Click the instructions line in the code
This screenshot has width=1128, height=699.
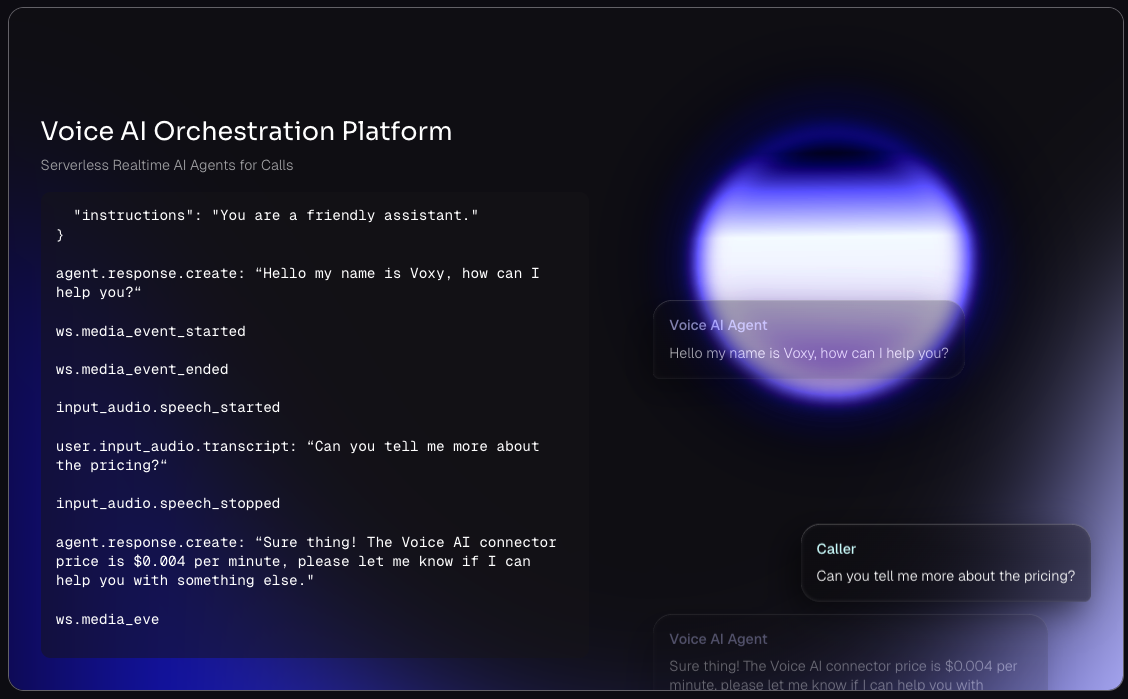276,215
